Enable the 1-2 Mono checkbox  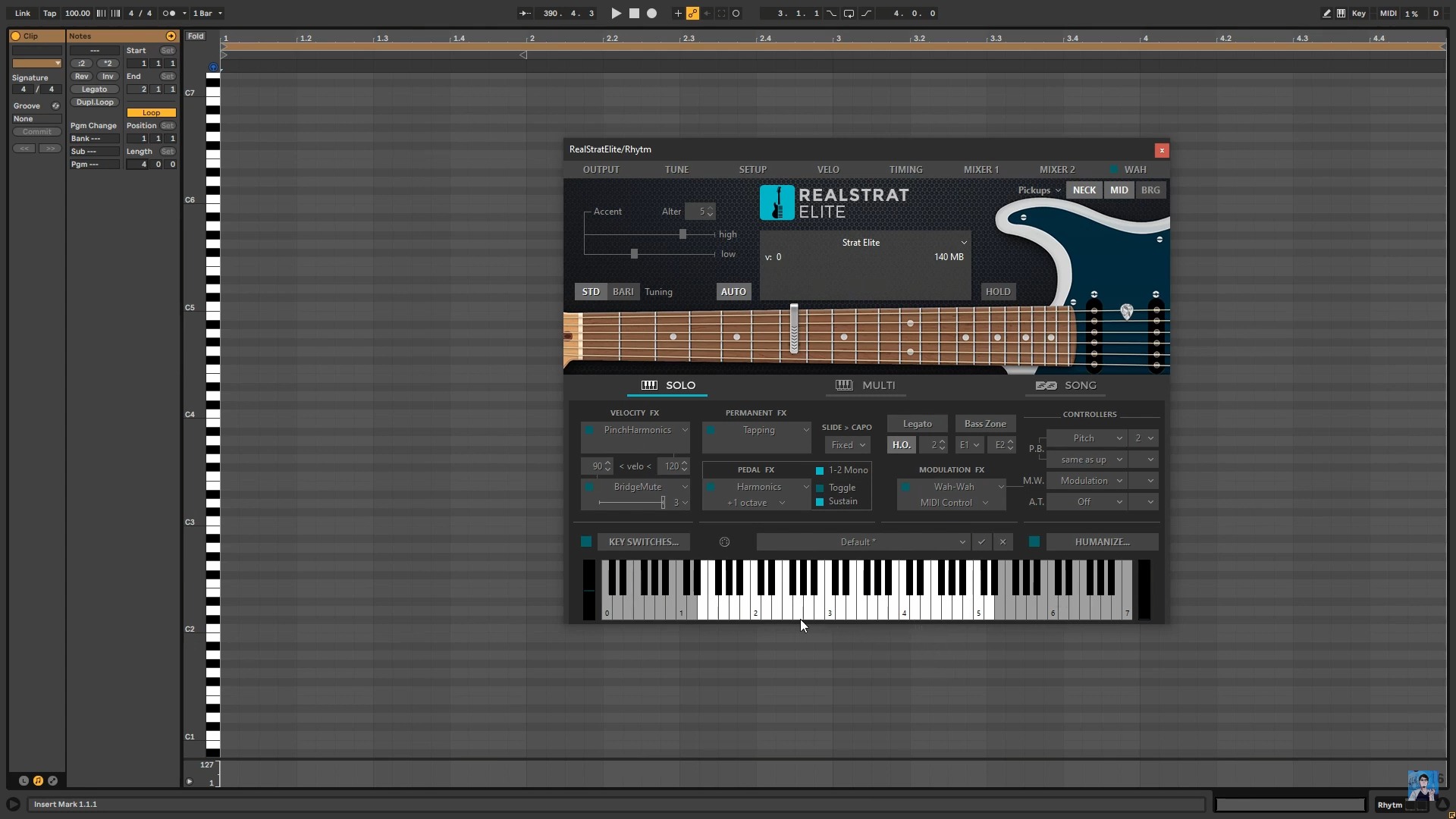point(820,471)
